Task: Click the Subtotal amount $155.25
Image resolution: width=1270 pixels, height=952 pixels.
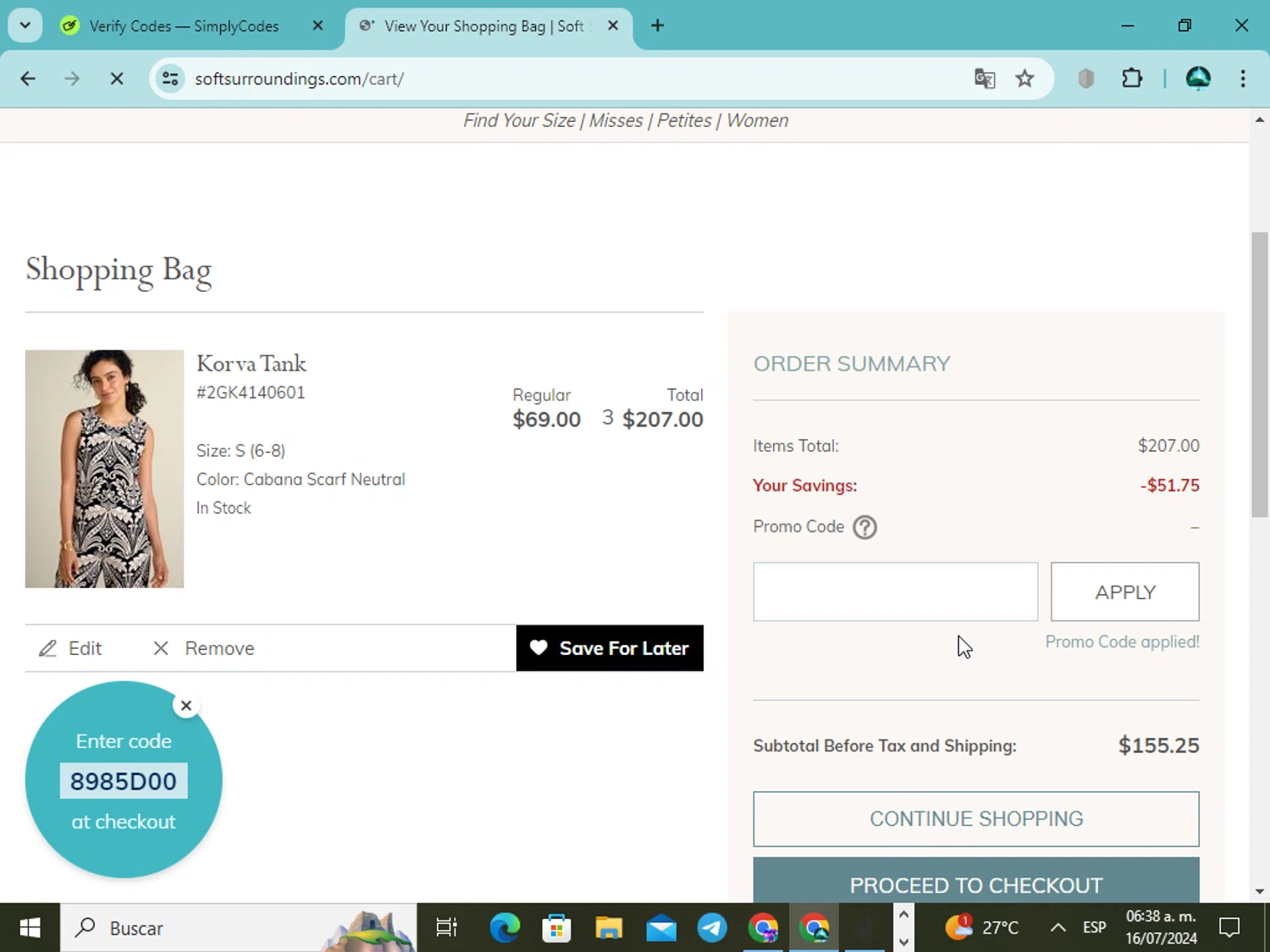Action: click(x=1158, y=746)
